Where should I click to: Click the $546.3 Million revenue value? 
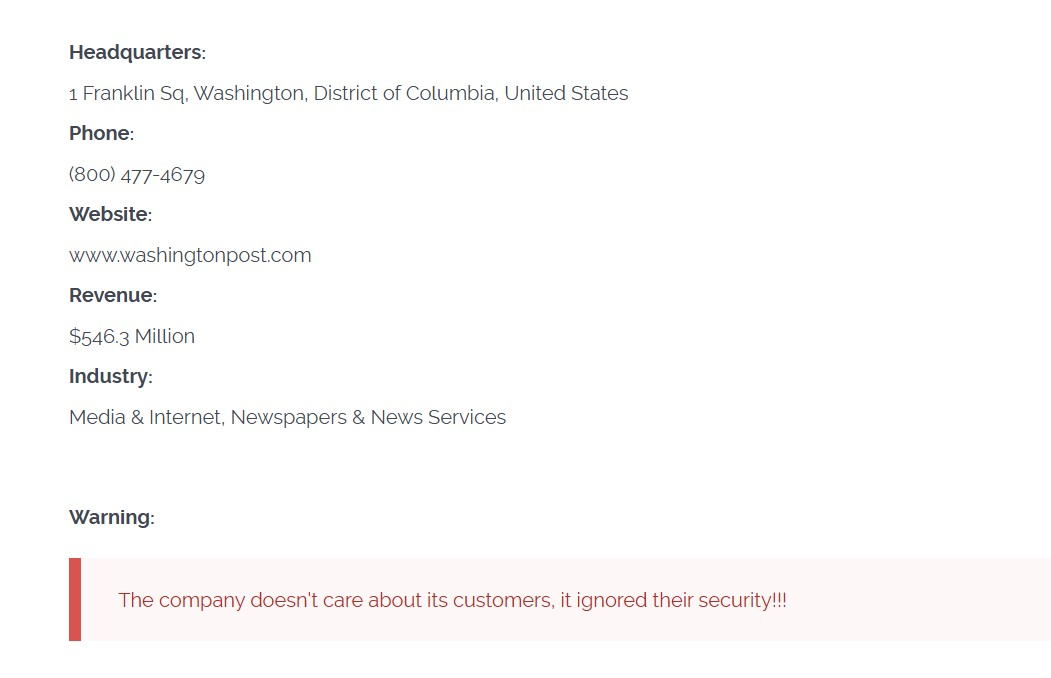point(132,337)
